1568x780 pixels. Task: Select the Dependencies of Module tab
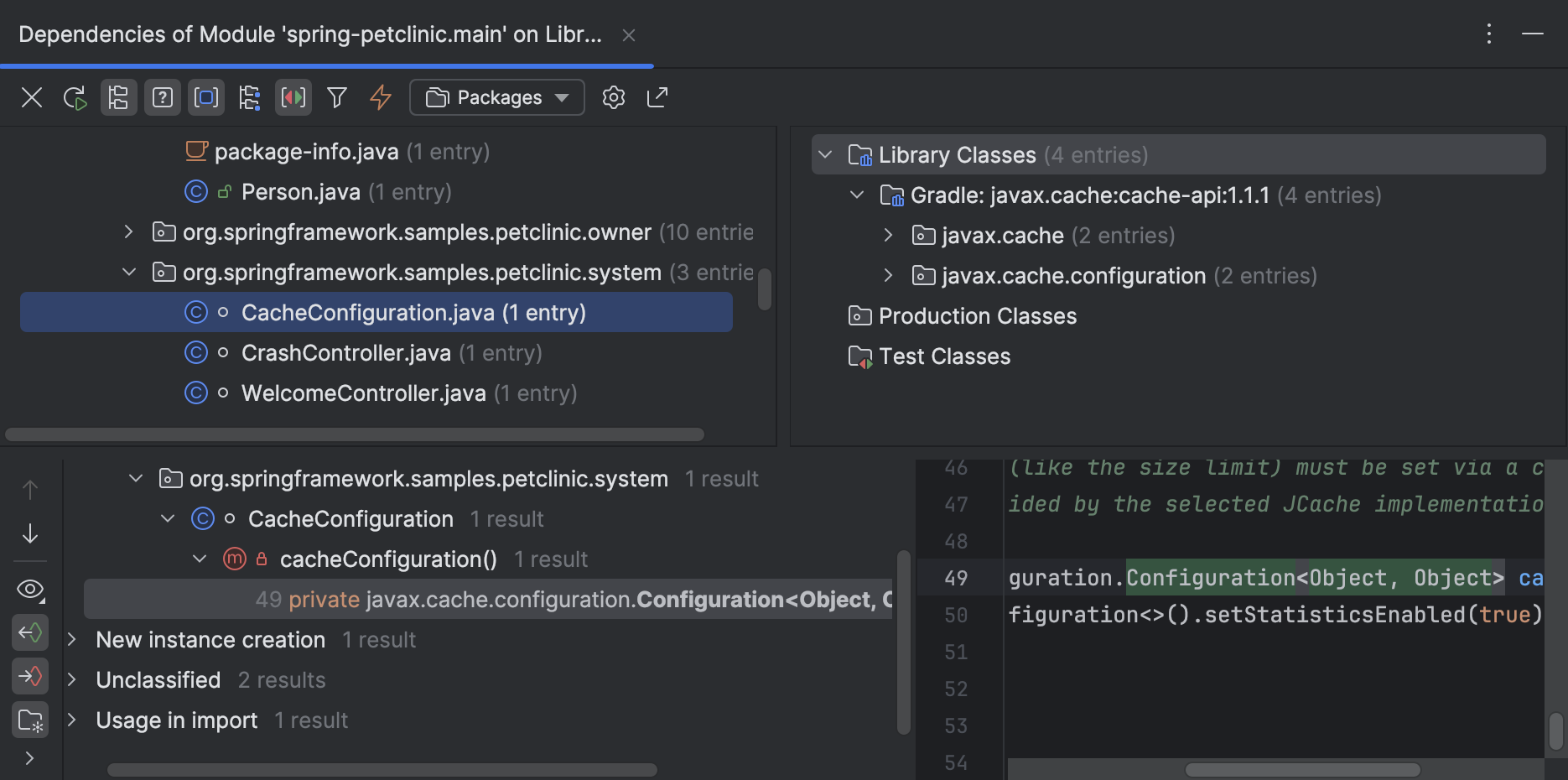310,34
